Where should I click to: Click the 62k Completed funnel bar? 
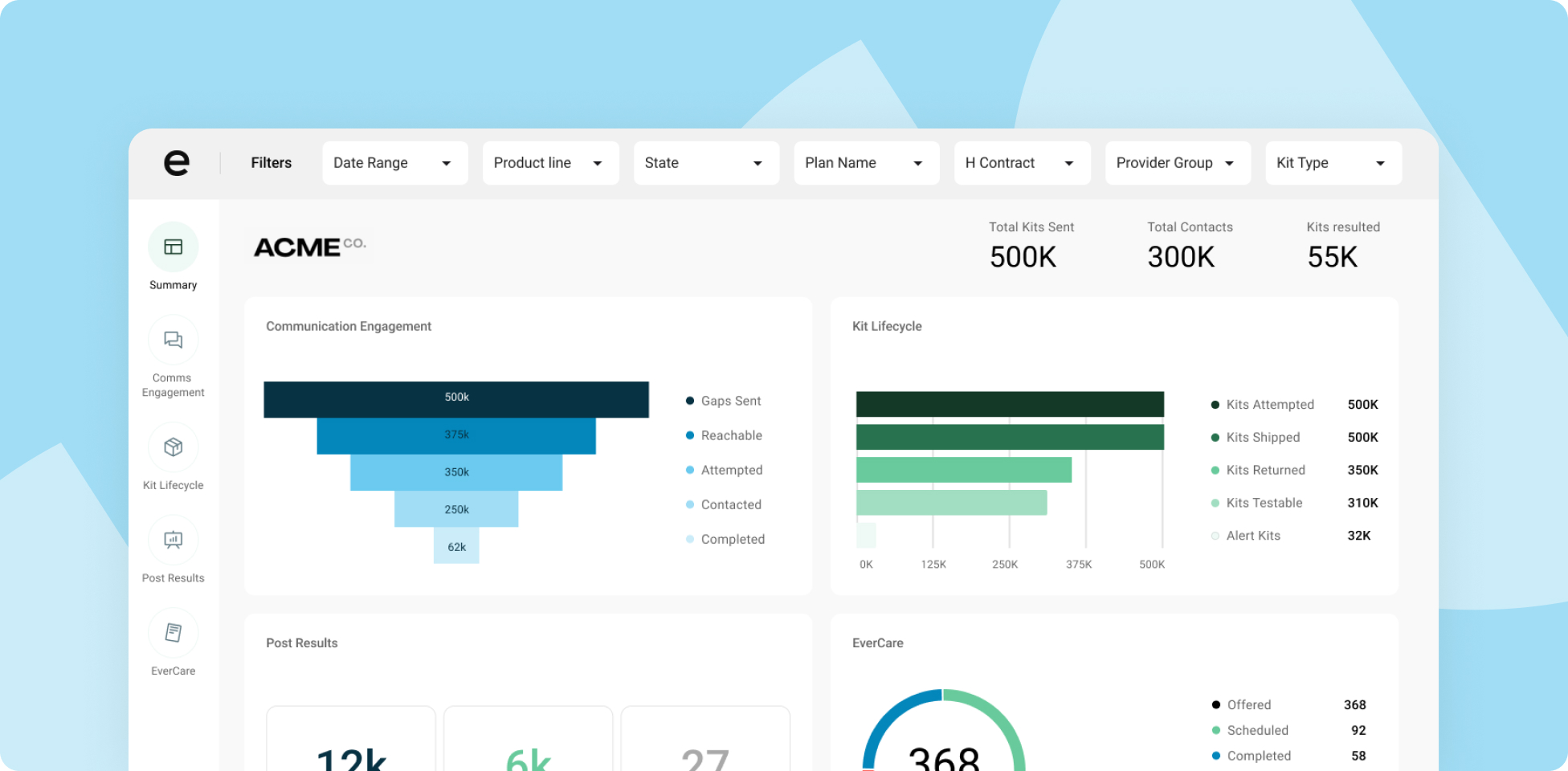coord(456,545)
